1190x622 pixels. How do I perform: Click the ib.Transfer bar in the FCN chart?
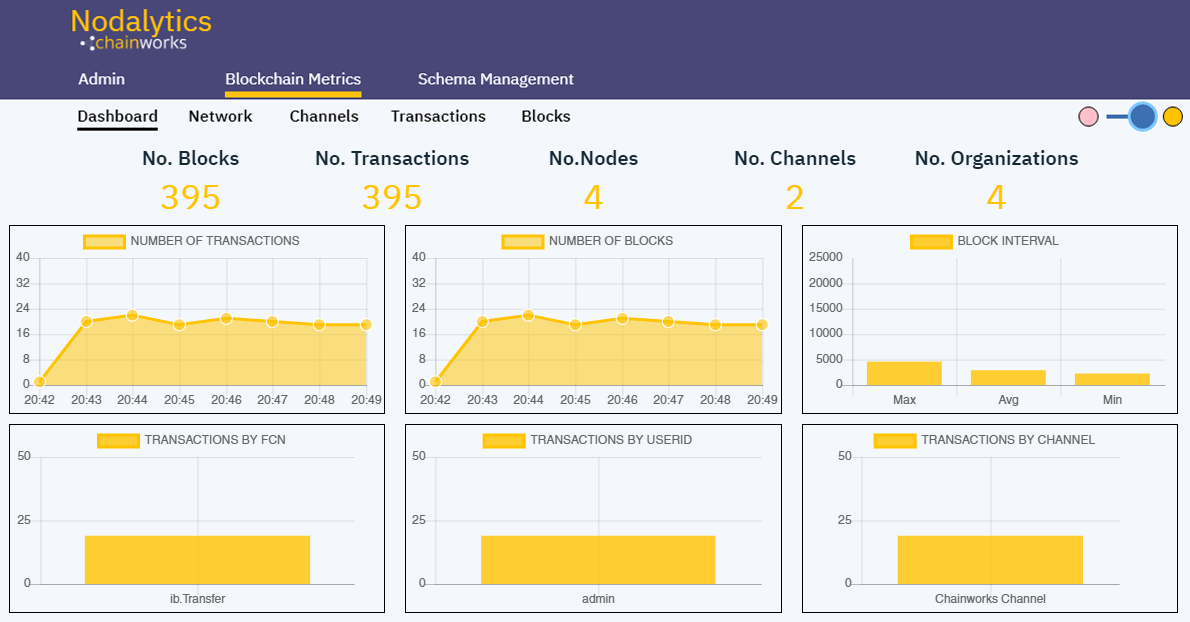(x=197, y=560)
